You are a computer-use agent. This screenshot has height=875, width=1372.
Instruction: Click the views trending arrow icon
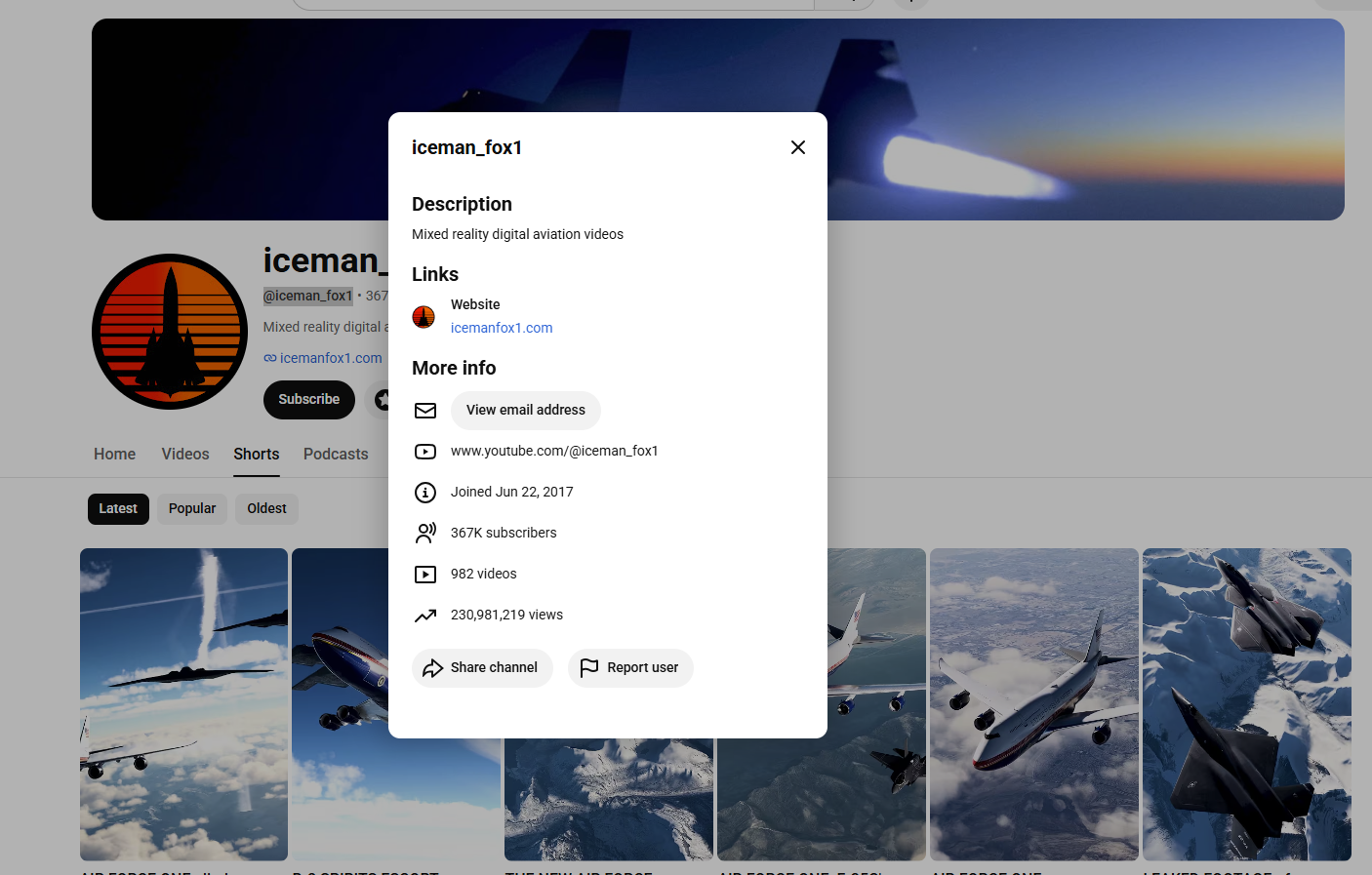pos(425,616)
